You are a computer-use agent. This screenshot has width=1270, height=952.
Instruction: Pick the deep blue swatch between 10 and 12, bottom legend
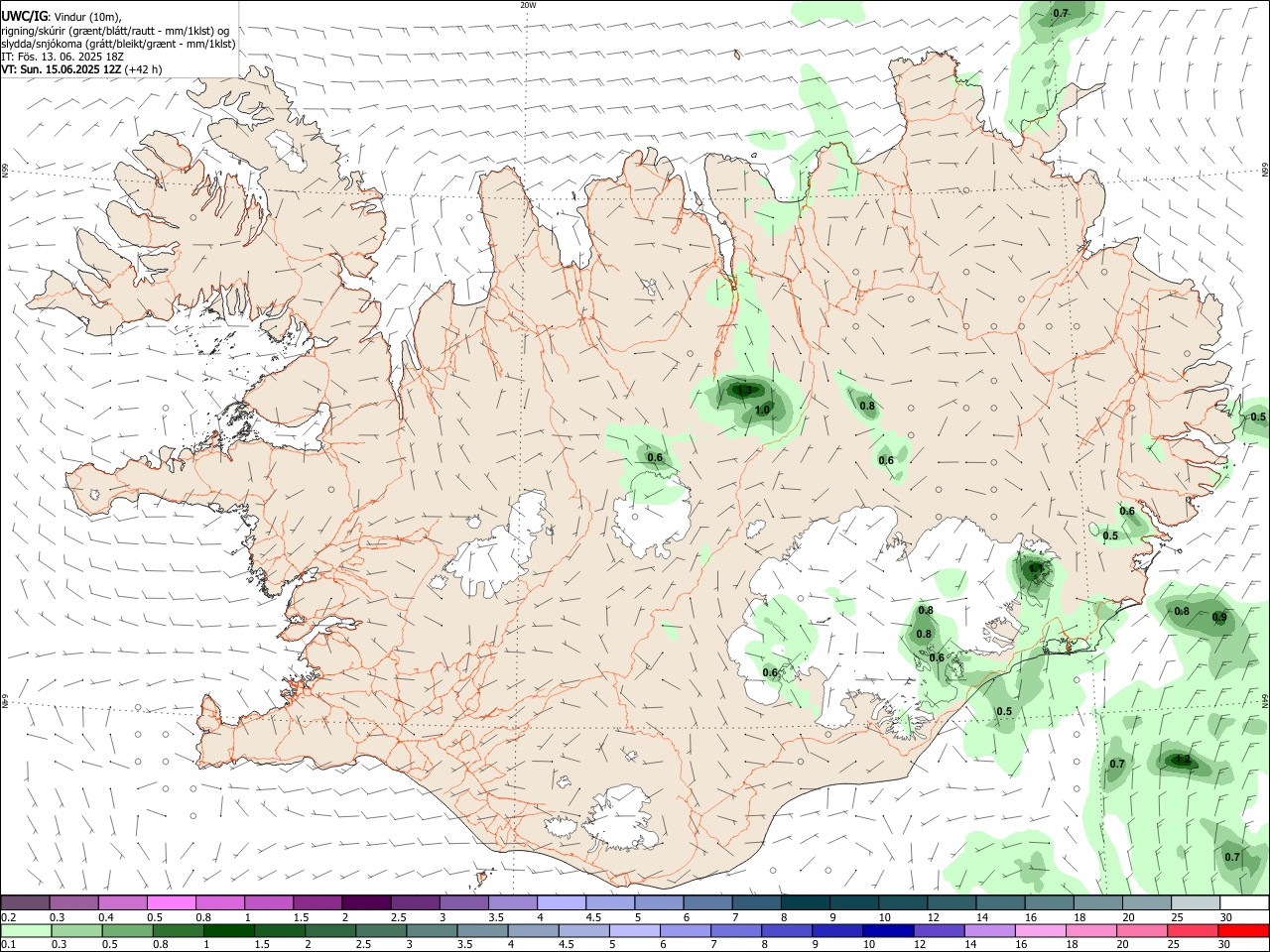[x=888, y=931]
